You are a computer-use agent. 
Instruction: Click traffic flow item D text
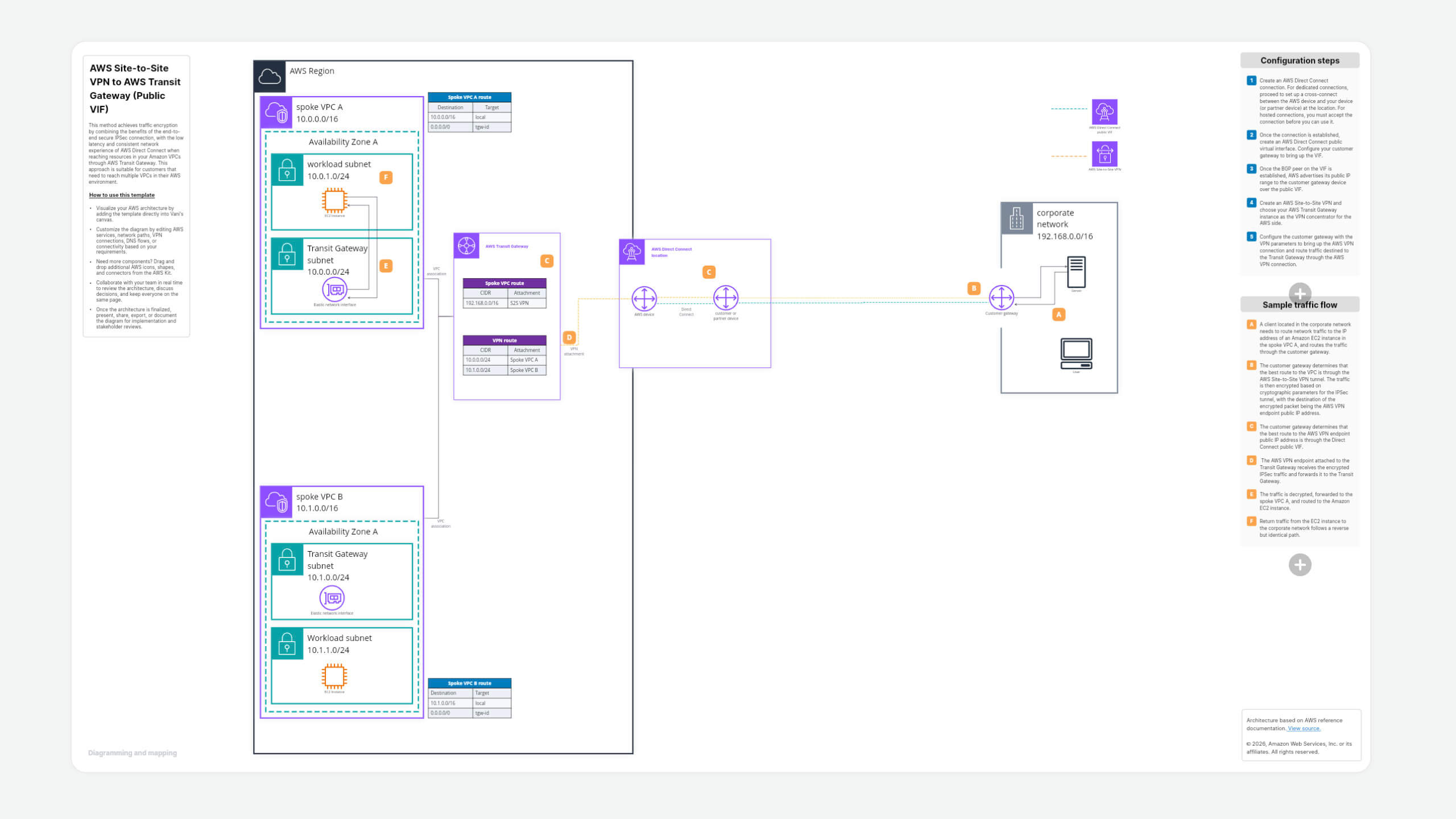point(1306,471)
